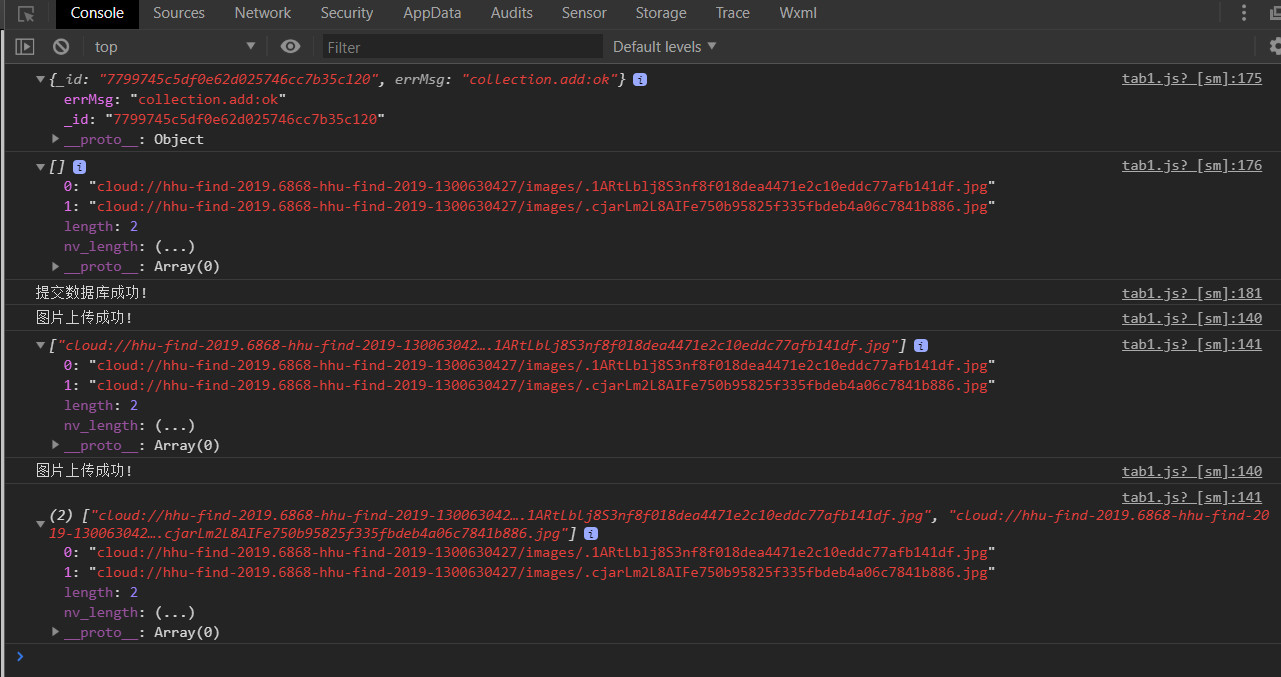Image resolution: width=1281 pixels, height=677 pixels.
Task: Open the 'top' JavaScript context dropdown
Action: point(175,46)
